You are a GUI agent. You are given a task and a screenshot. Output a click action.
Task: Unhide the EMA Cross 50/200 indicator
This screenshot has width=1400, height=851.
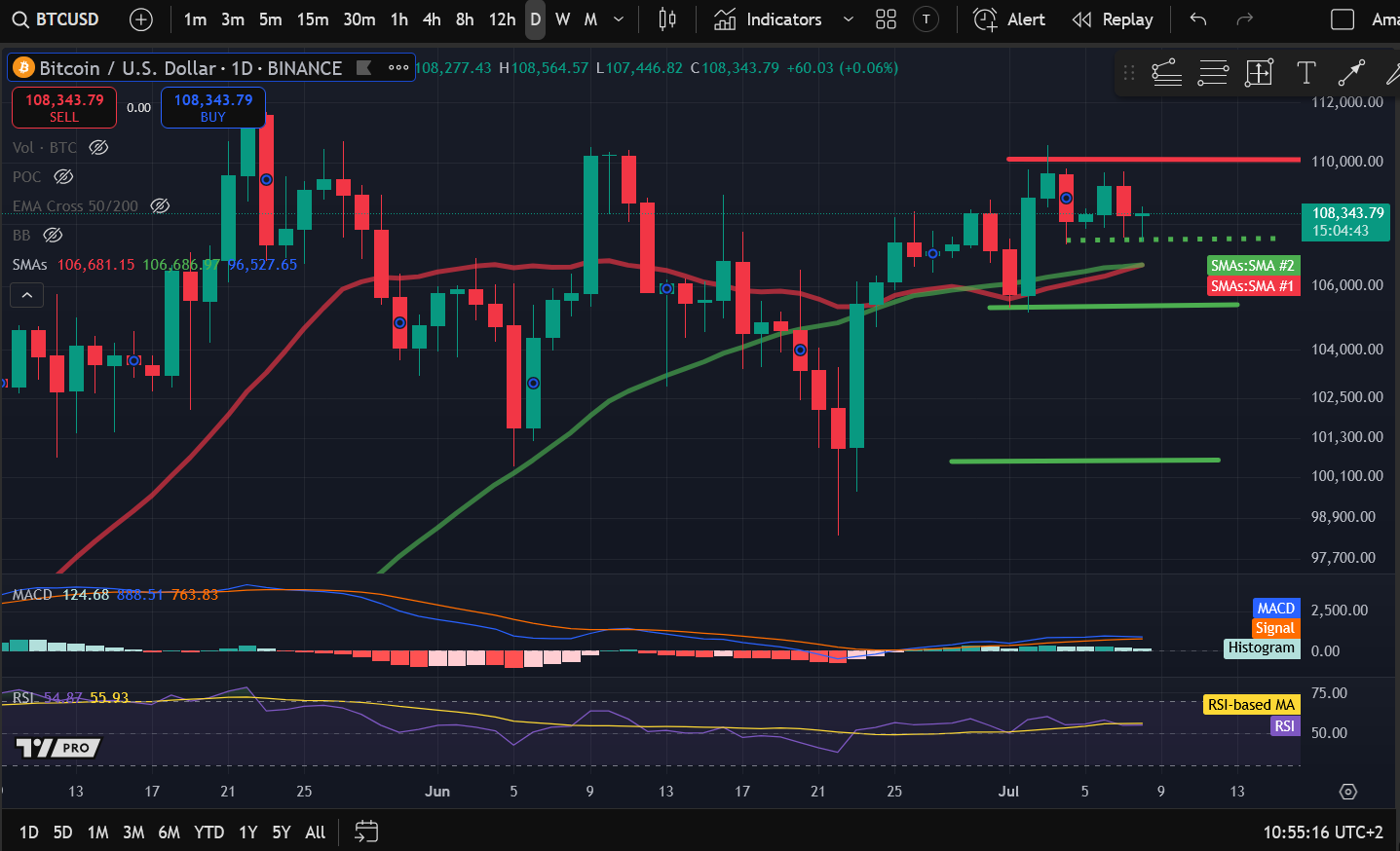click(x=160, y=205)
